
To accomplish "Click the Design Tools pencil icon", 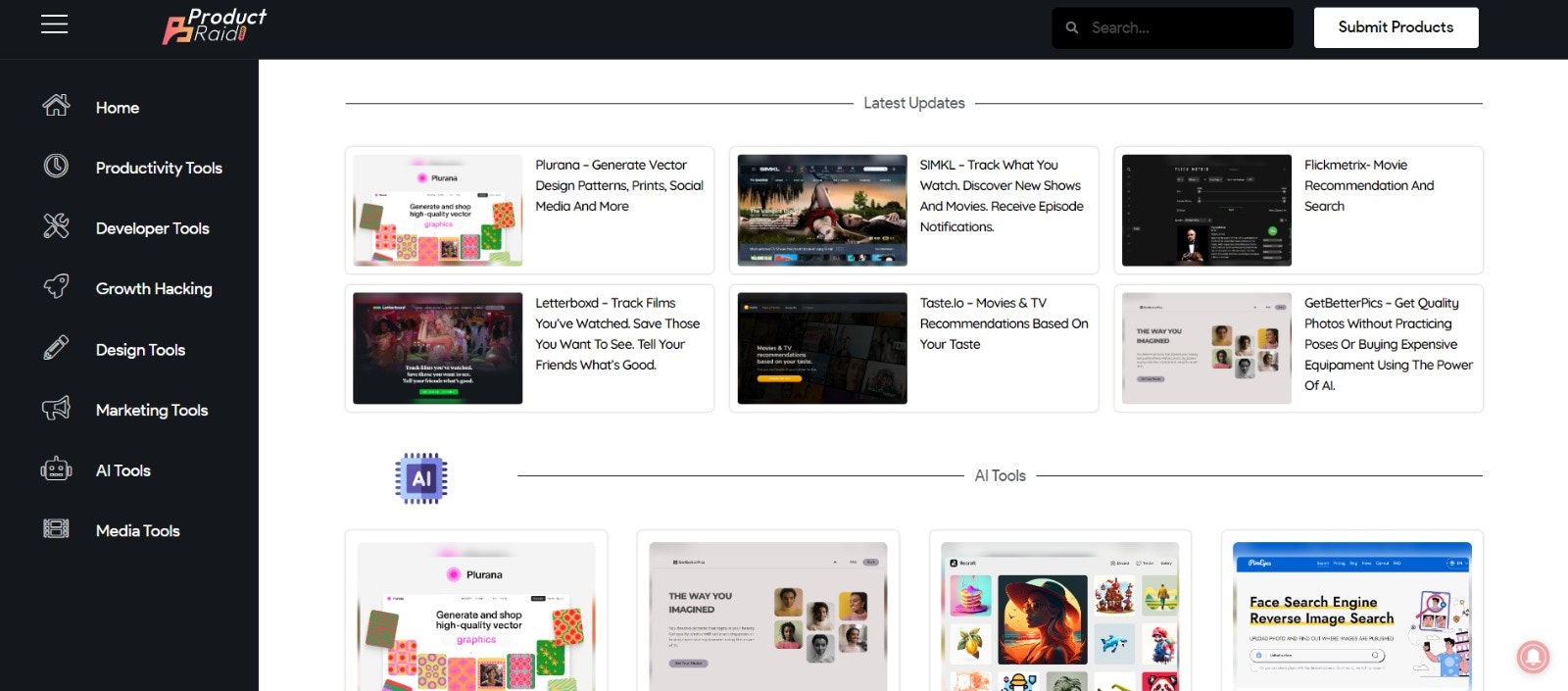I will click(56, 347).
